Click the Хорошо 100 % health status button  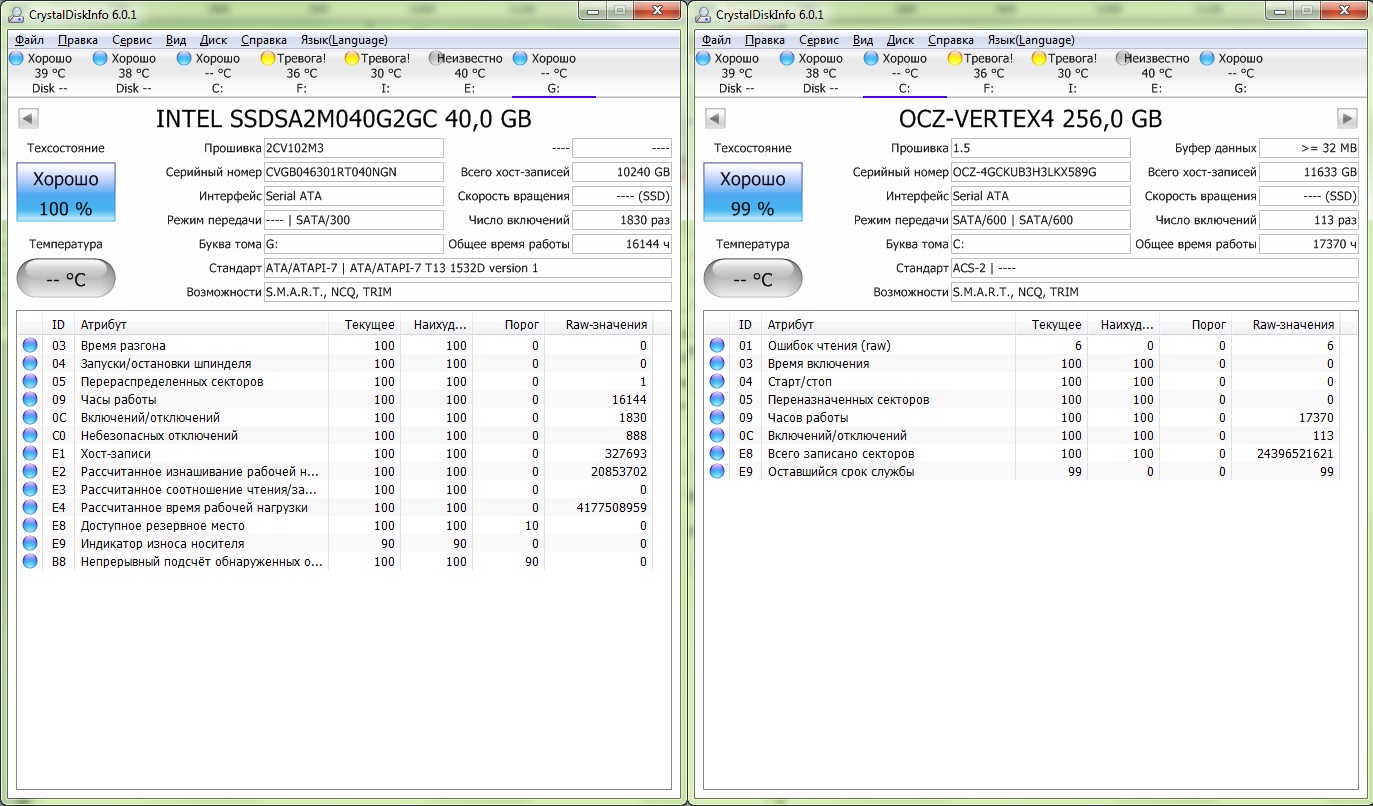pyautogui.click(x=66, y=193)
